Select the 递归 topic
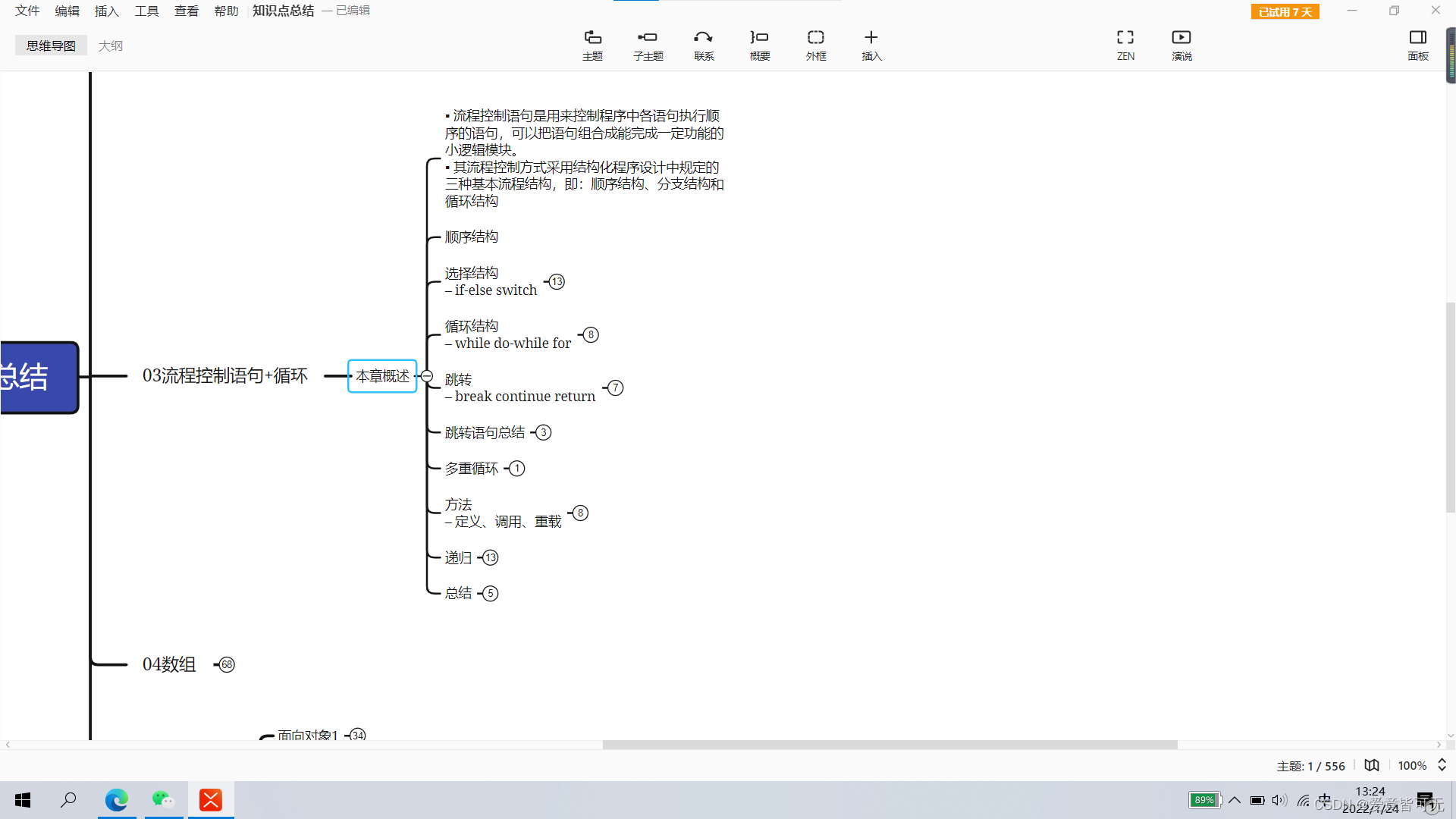The image size is (1456, 819). tap(458, 558)
